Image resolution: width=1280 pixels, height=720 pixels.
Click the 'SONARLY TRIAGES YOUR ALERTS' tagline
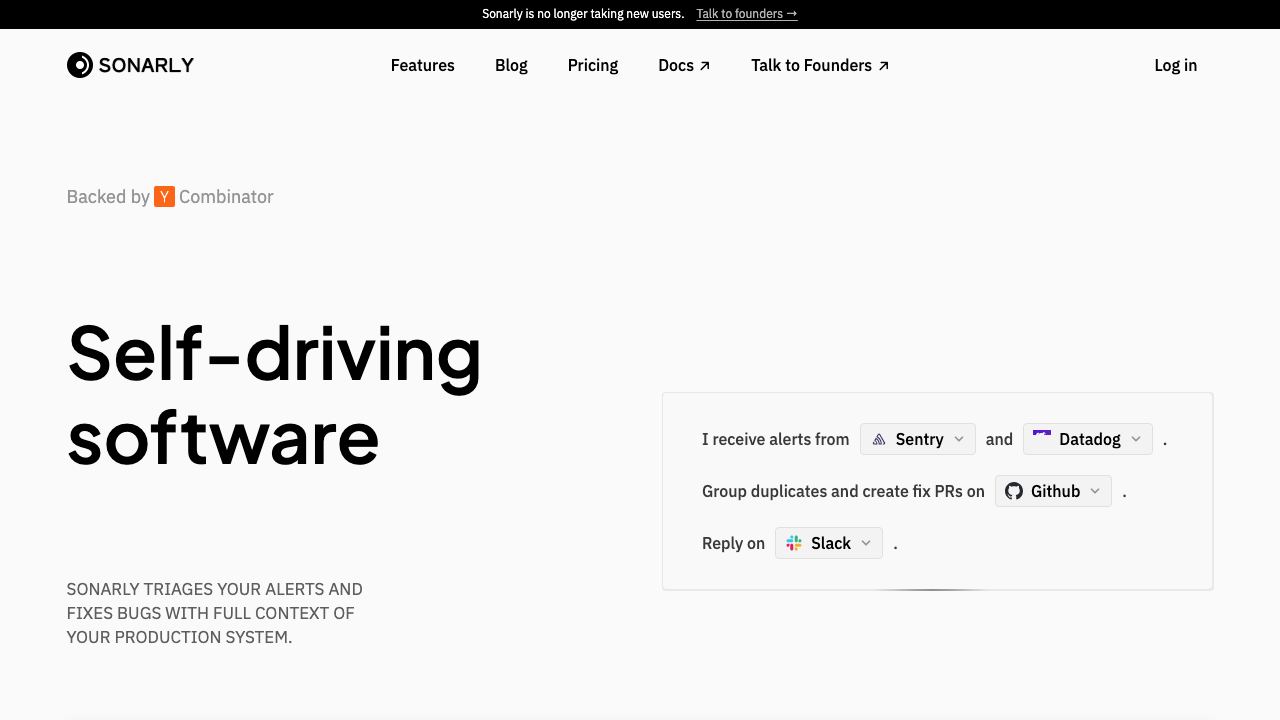coord(215,613)
